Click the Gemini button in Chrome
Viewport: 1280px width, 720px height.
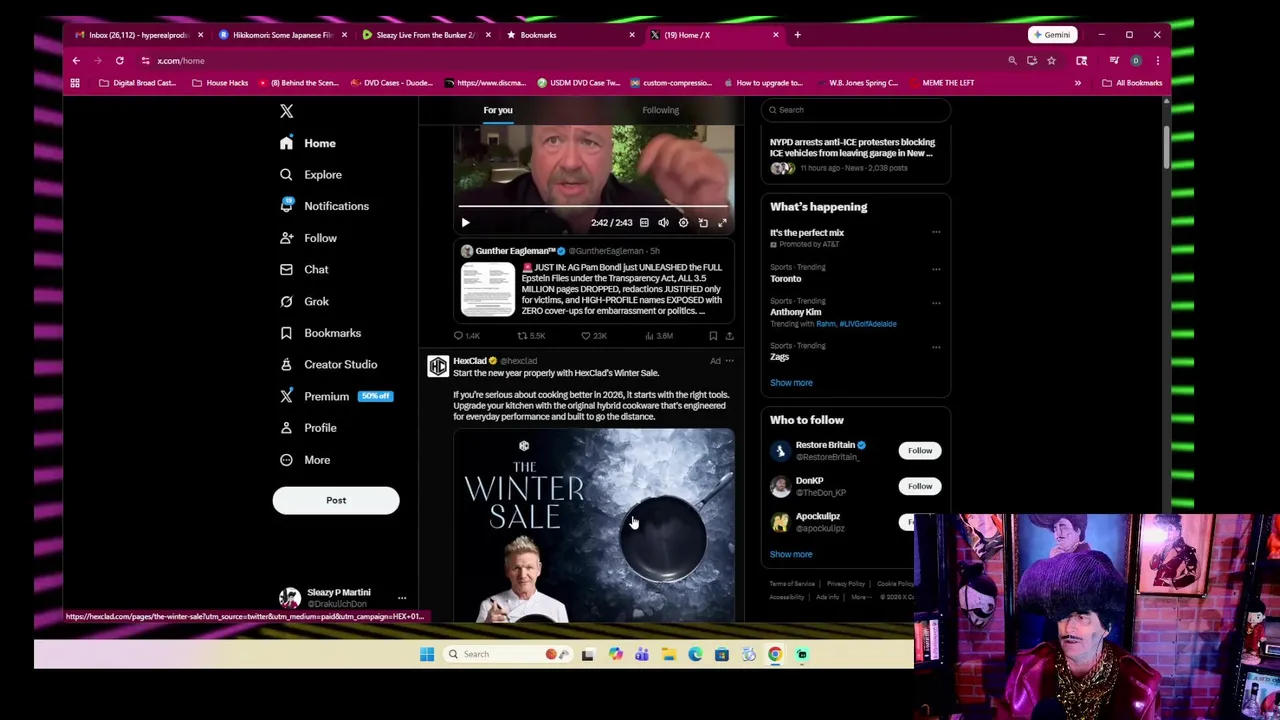click(x=1052, y=35)
